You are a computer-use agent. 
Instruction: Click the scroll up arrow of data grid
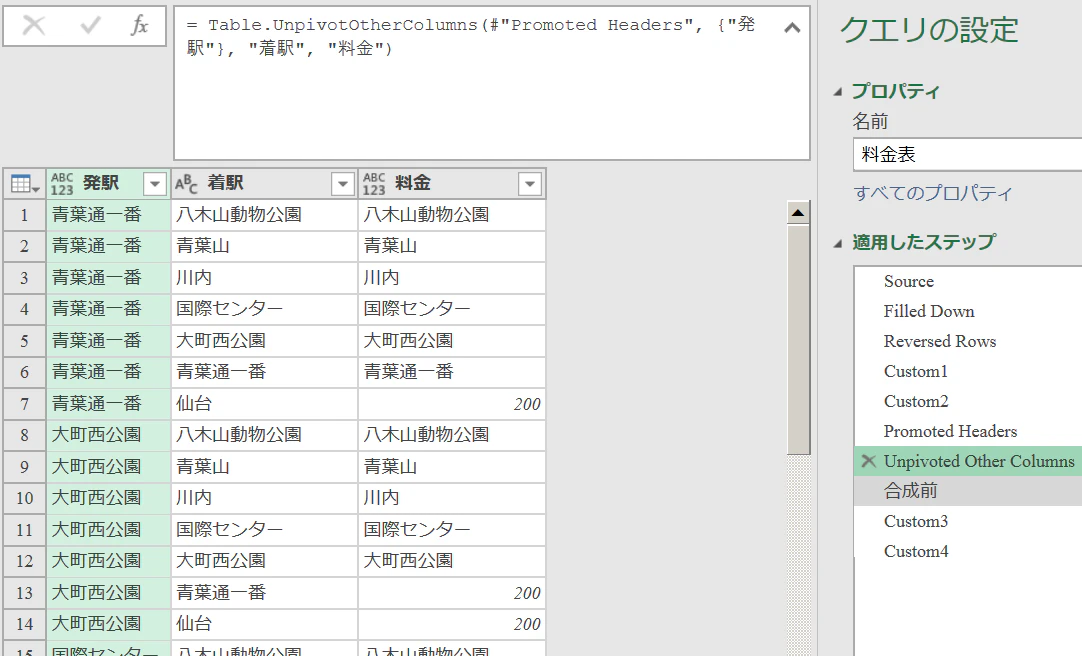[798, 212]
